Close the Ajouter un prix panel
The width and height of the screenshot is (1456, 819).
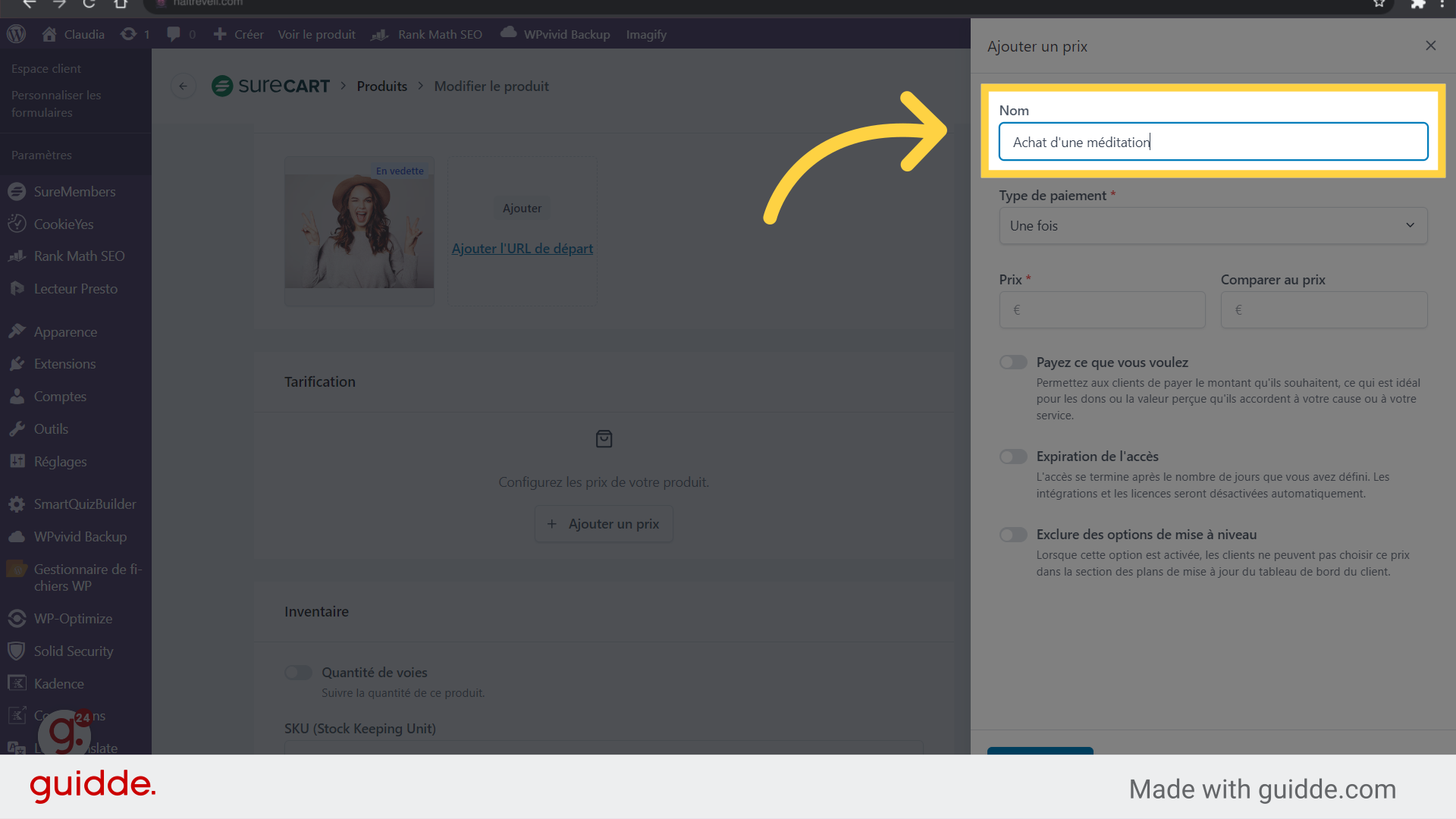[x=1430, y=45]
